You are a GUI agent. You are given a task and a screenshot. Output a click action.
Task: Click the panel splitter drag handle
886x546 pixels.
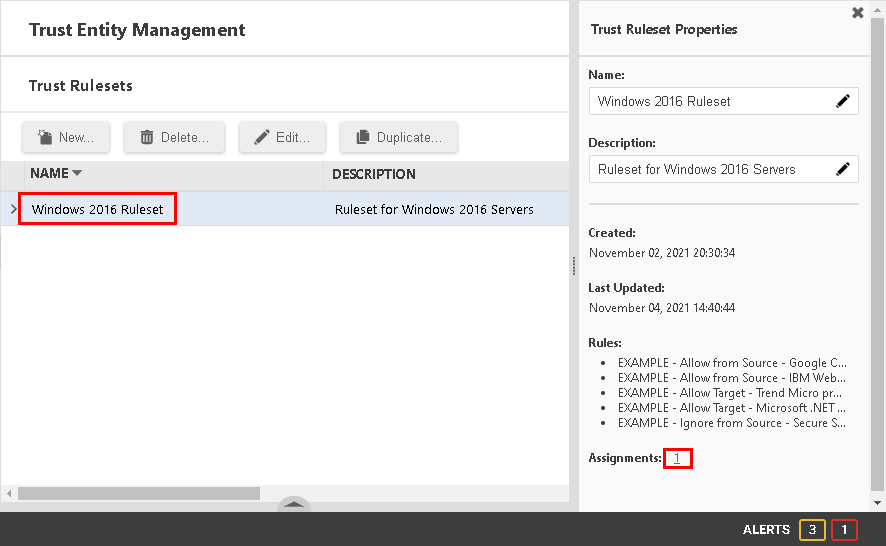point(574,266)
